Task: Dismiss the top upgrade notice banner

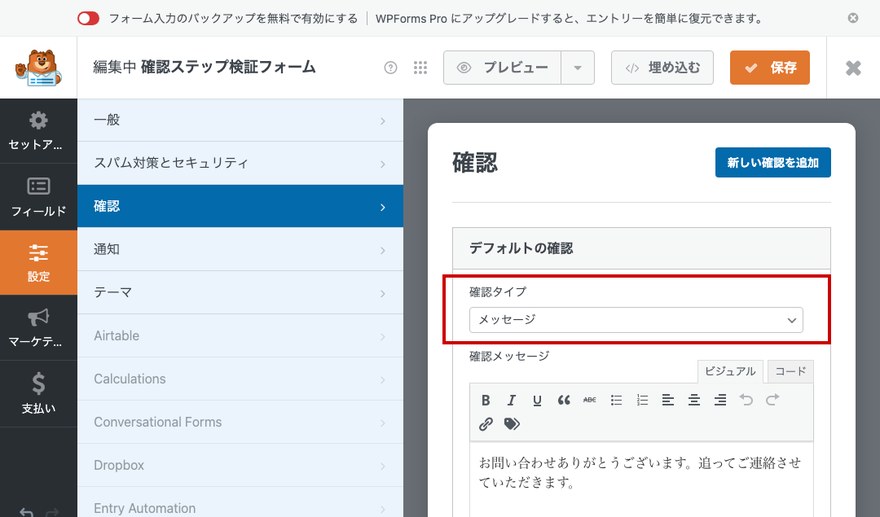Action: pos(852,18)
